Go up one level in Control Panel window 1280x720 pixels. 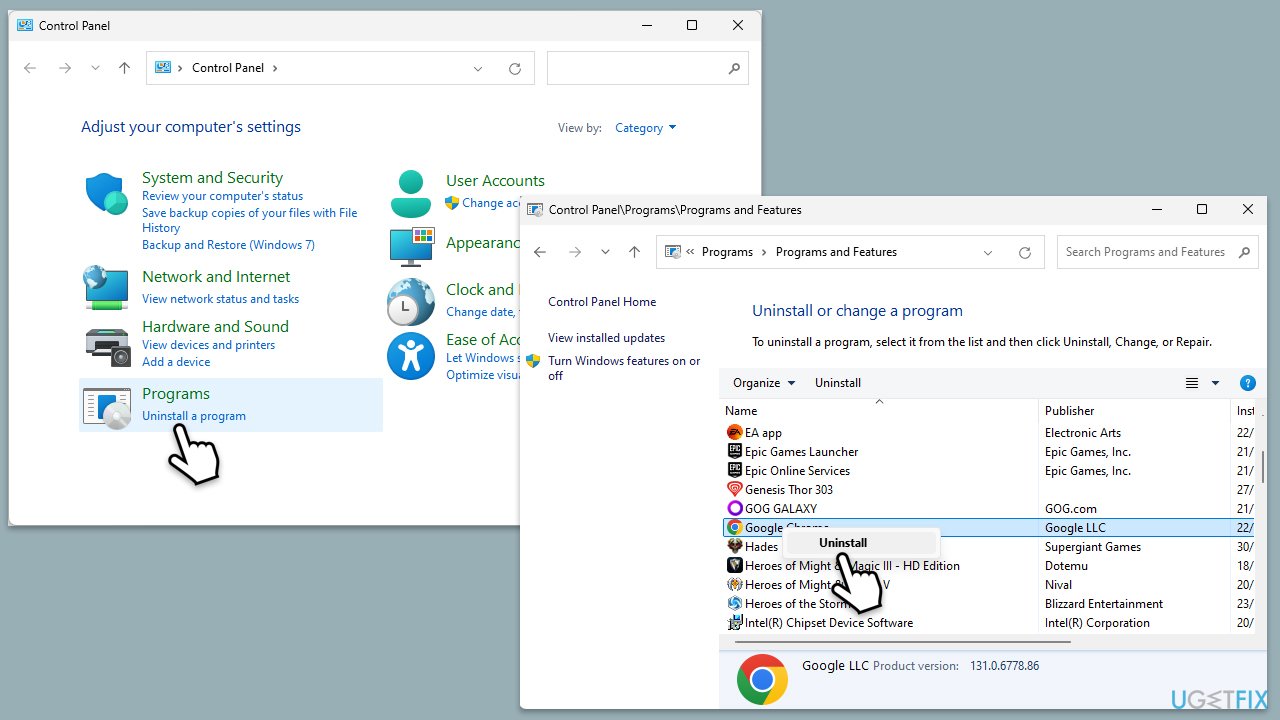click(124, 68)
